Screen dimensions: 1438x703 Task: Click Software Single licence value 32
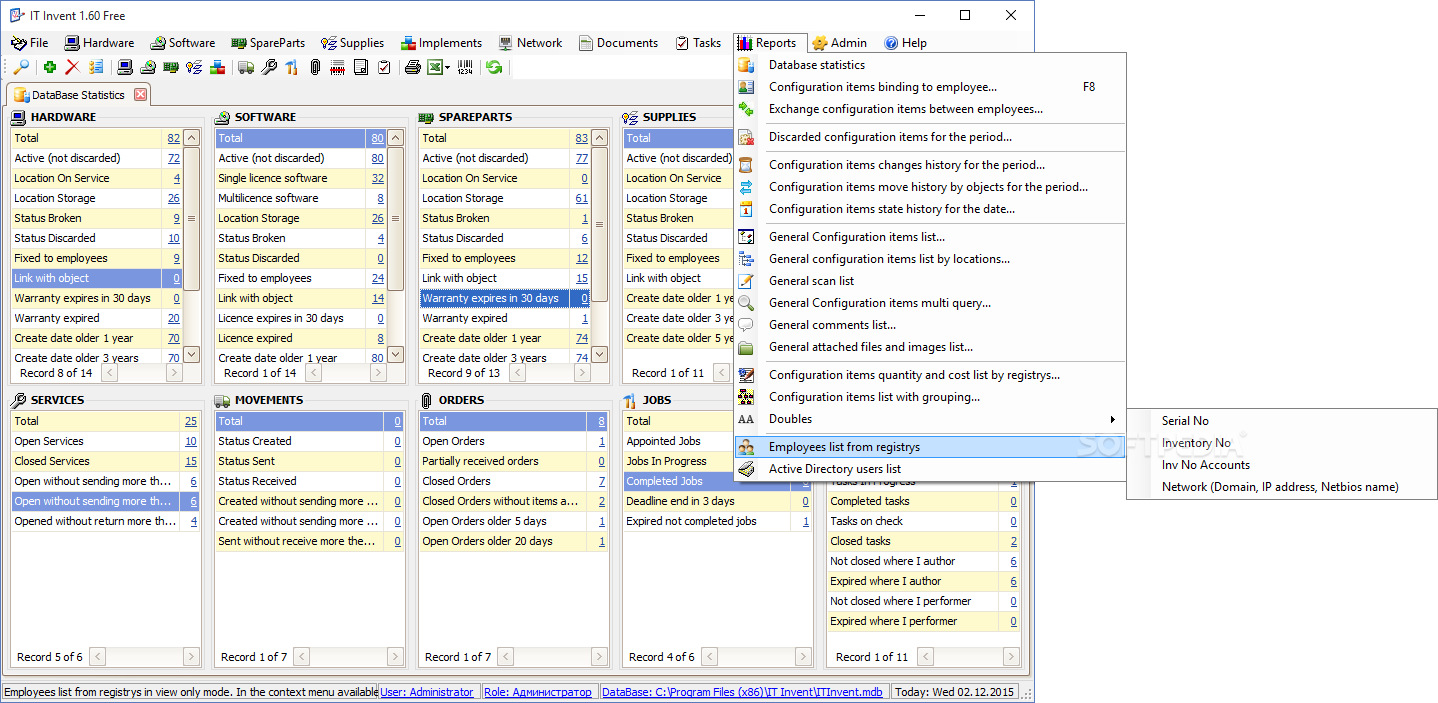[x=378, y=178]
